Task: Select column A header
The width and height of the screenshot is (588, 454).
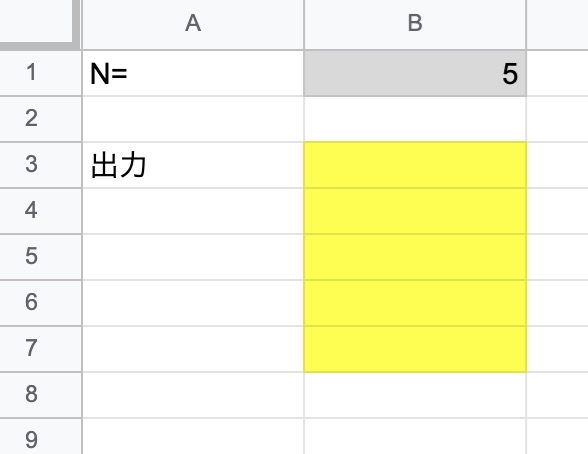Action: [193, 24]
